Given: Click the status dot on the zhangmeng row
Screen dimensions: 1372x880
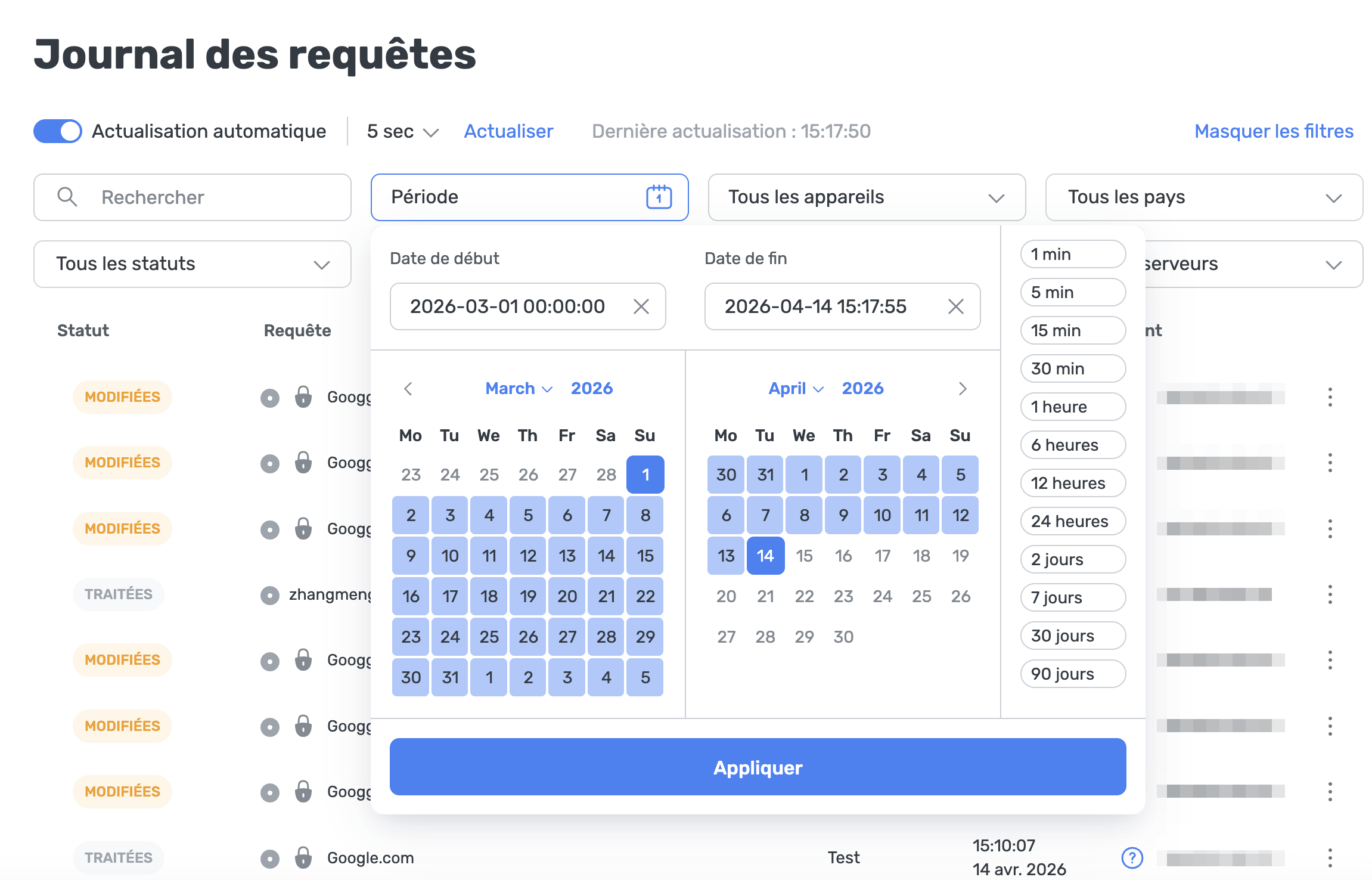Looking at the screenshot, I should pos(270,594).
